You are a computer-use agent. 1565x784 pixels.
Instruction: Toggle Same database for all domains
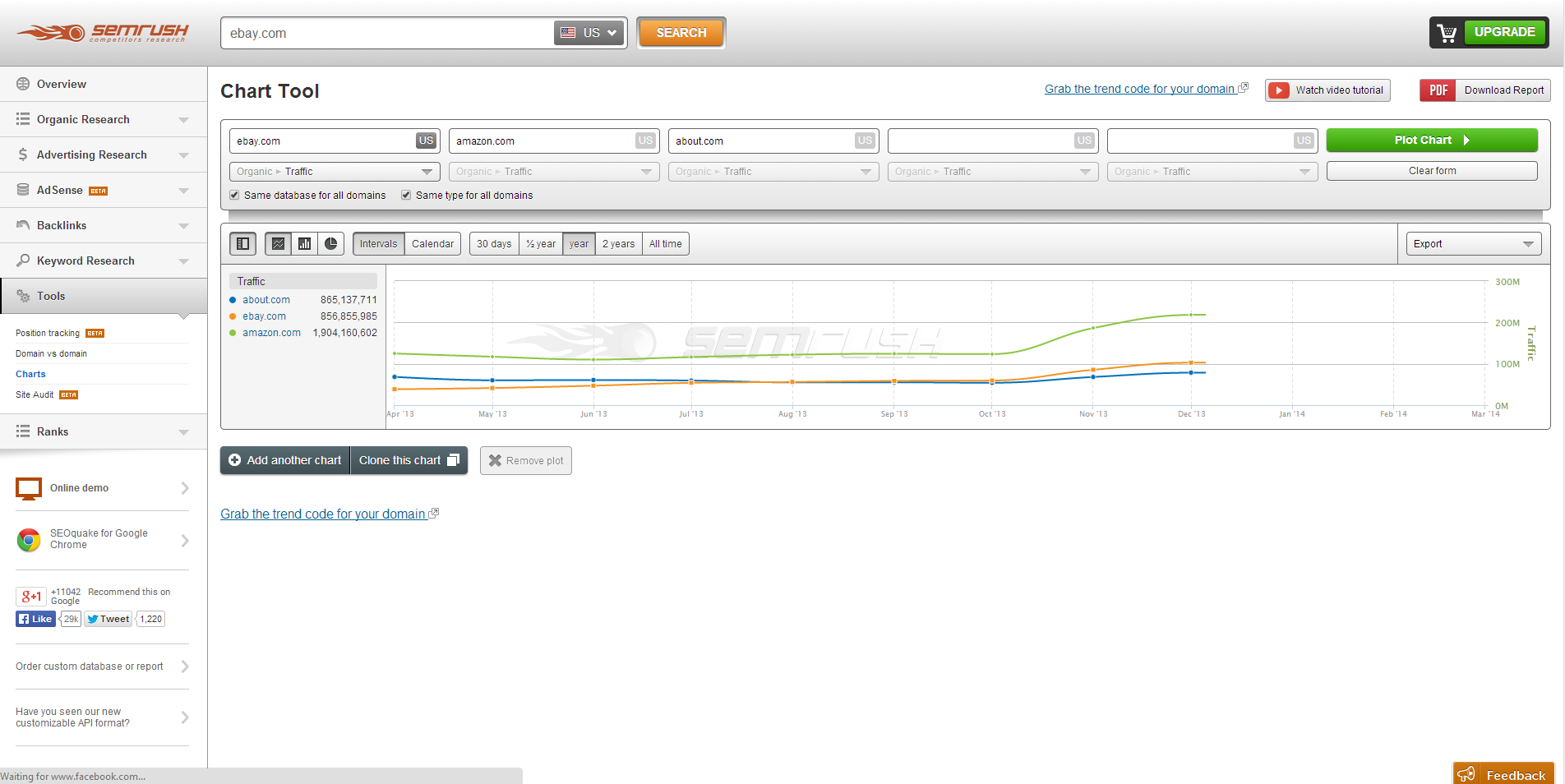pos(234,195)
